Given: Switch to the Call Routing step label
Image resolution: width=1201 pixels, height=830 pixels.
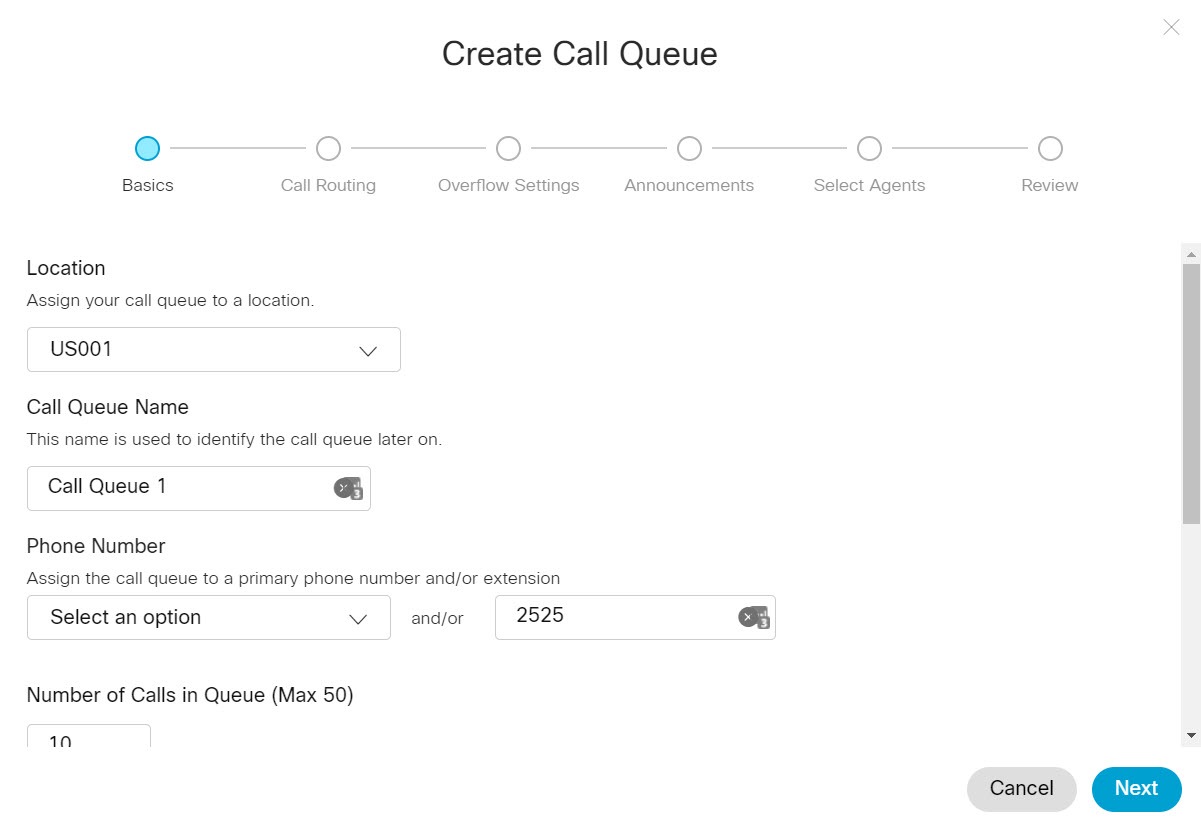Looking at the screenshot, I should [x=328, y=185].
